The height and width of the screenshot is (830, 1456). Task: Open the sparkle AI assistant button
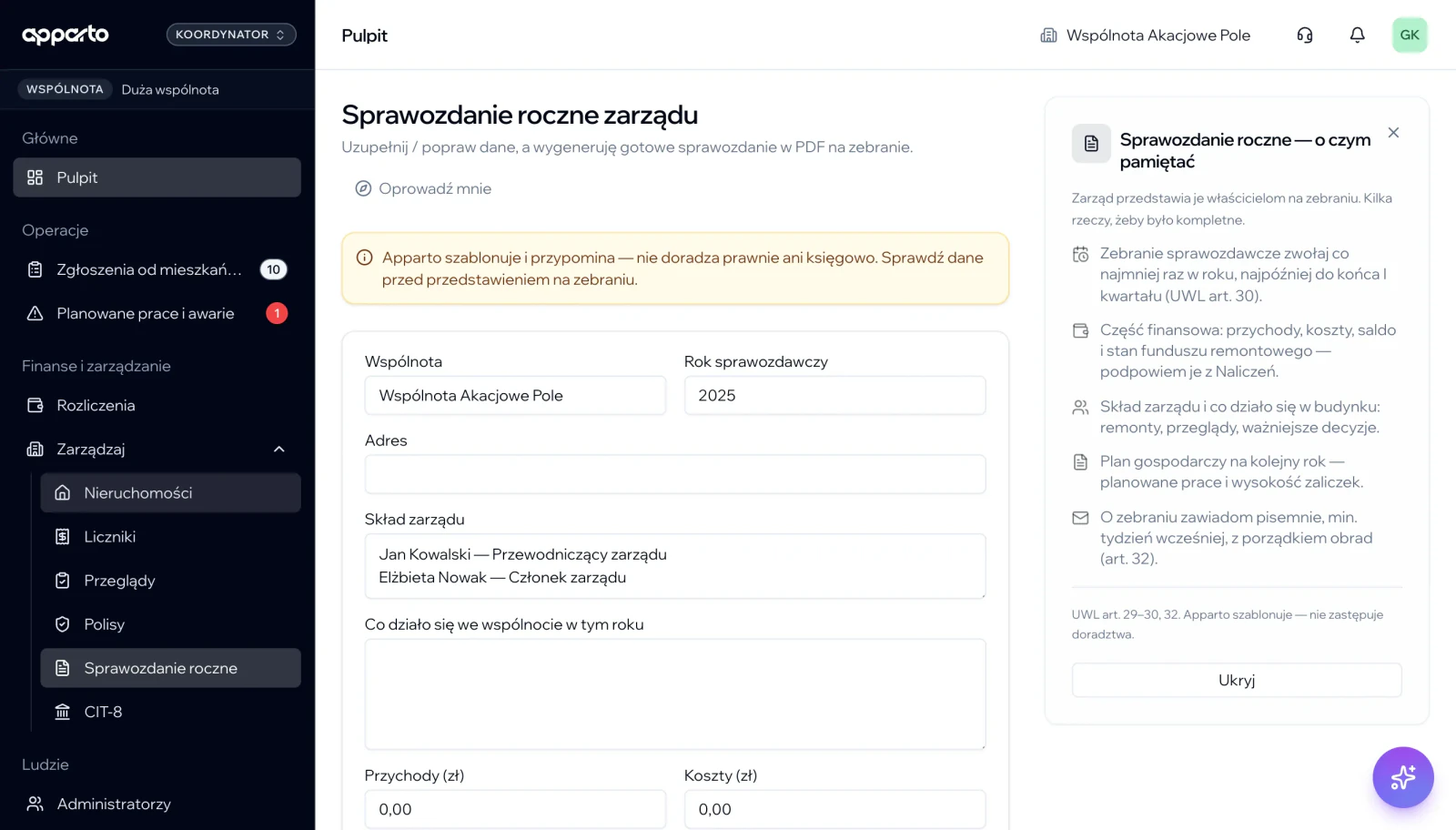click(1402, 777)
